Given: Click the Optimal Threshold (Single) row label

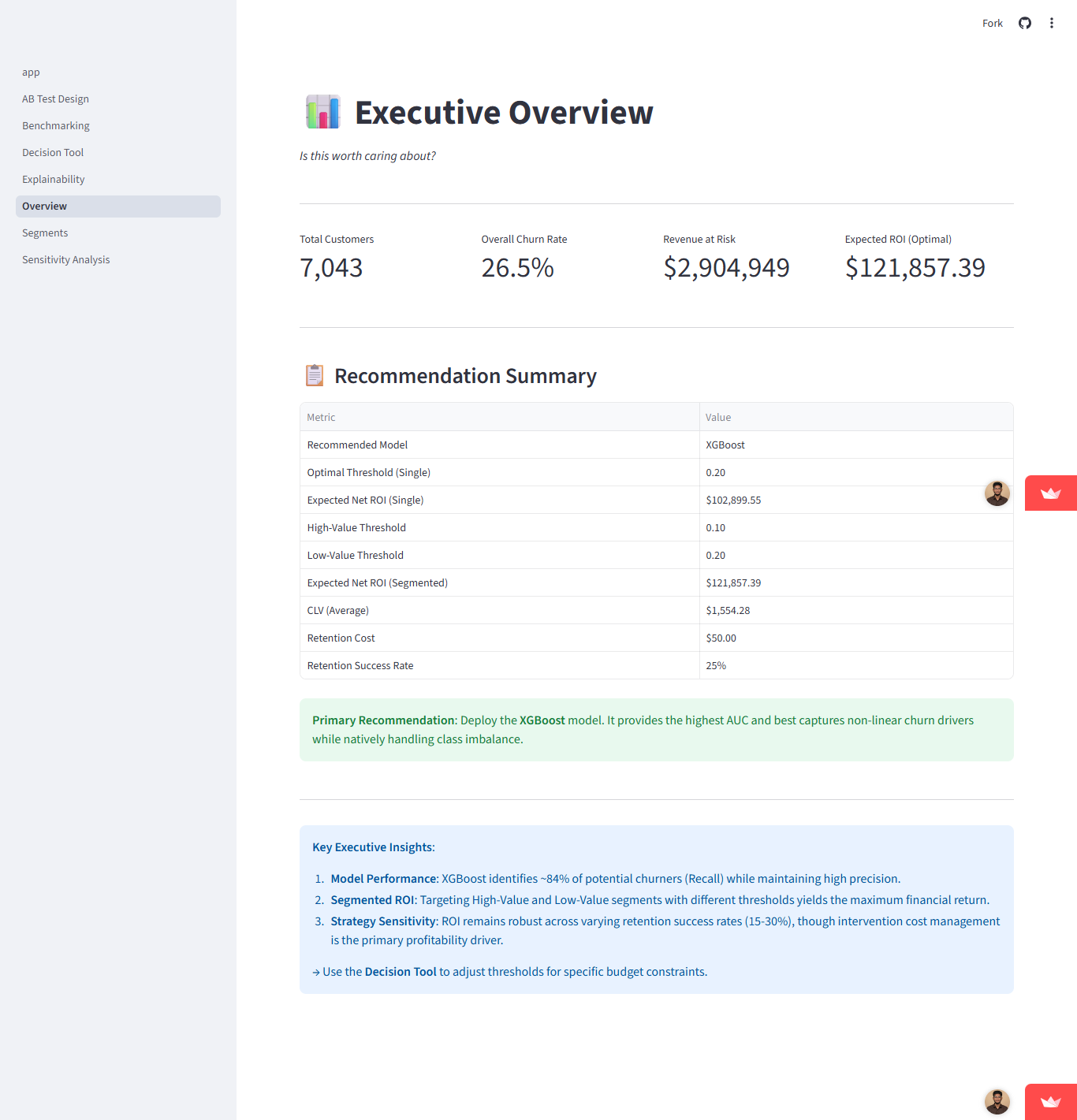Looking at the screenshot, I should click(500, 472).
